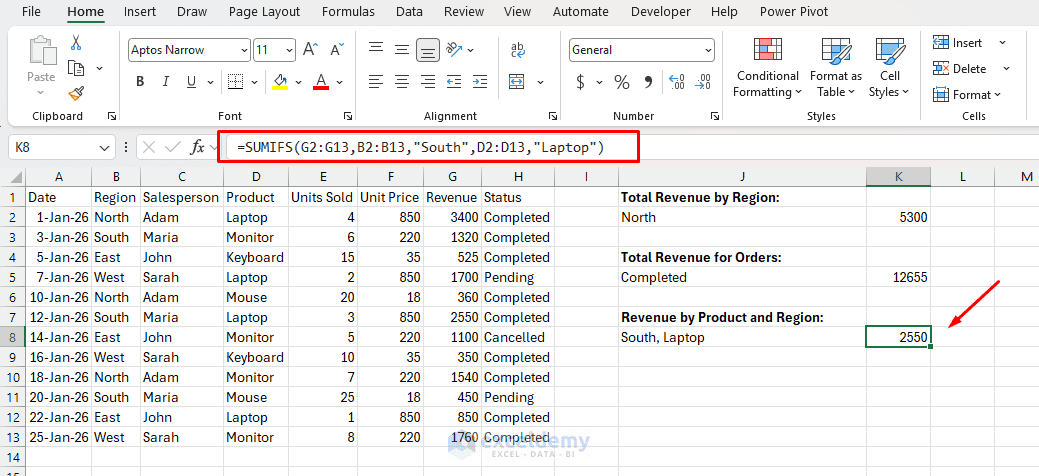Apply Percent style

coord(622,82)
